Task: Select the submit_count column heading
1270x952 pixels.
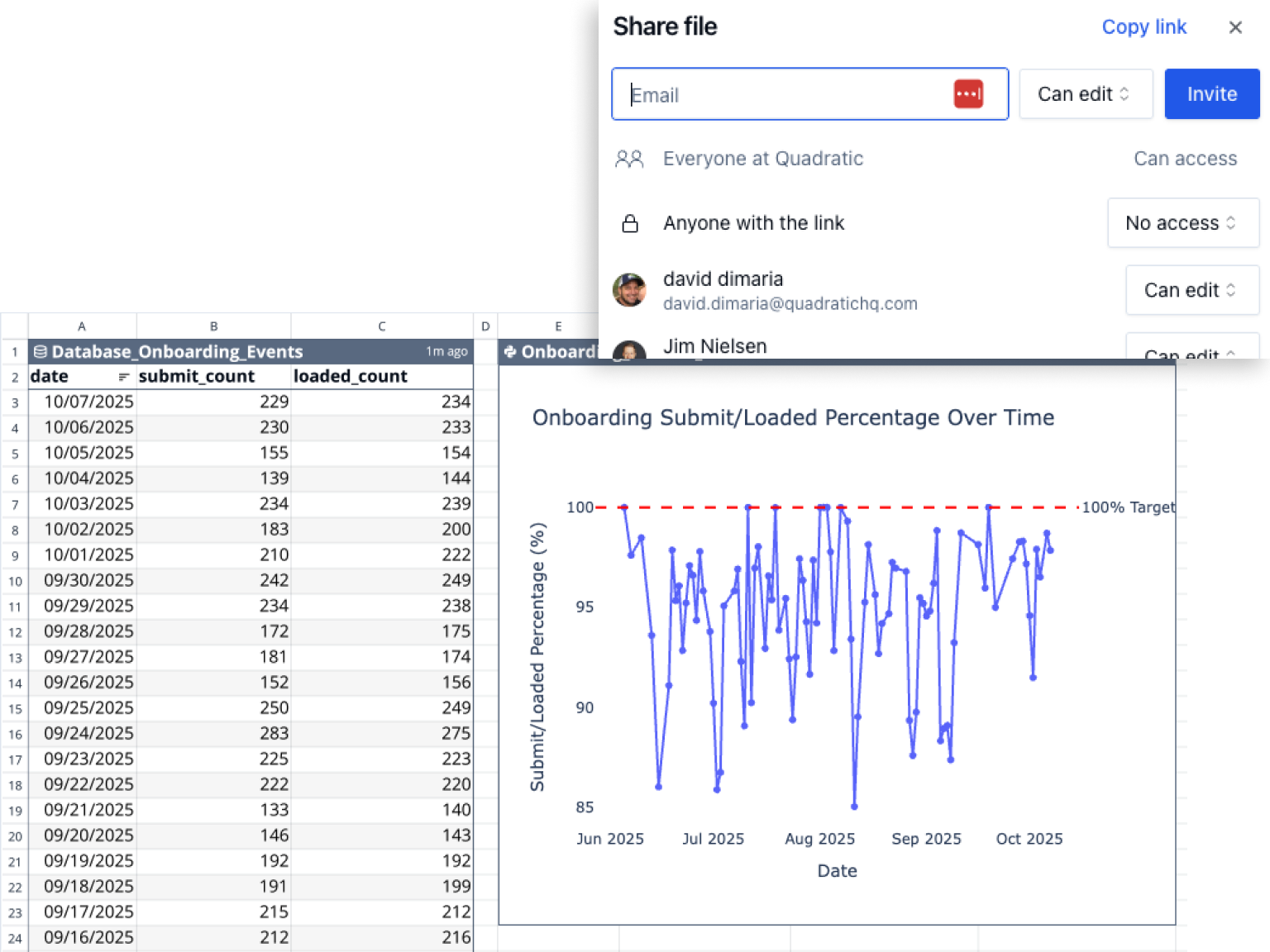Action: pyautogui.click(x=197, y=377)
